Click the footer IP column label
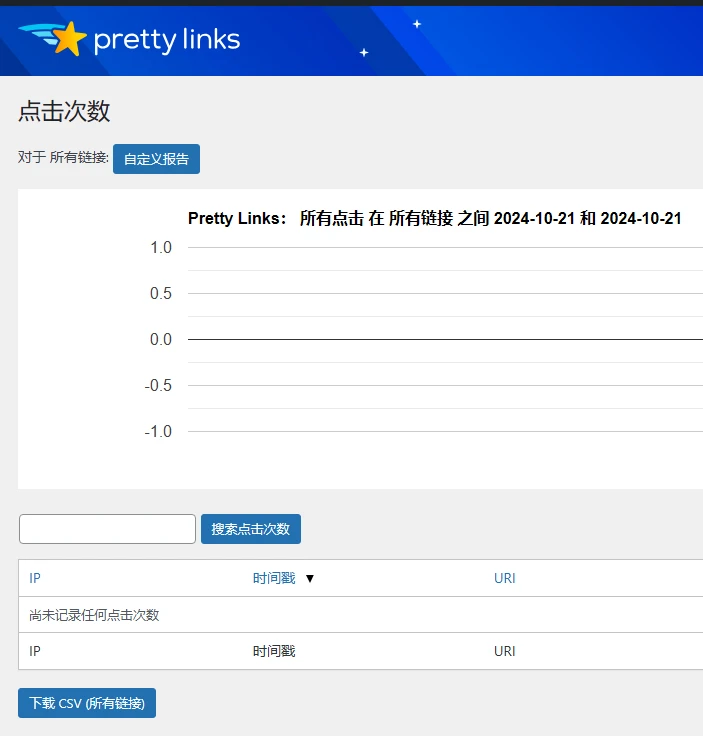The height and width of the screenshot is (736, 703). coord(35,651)
